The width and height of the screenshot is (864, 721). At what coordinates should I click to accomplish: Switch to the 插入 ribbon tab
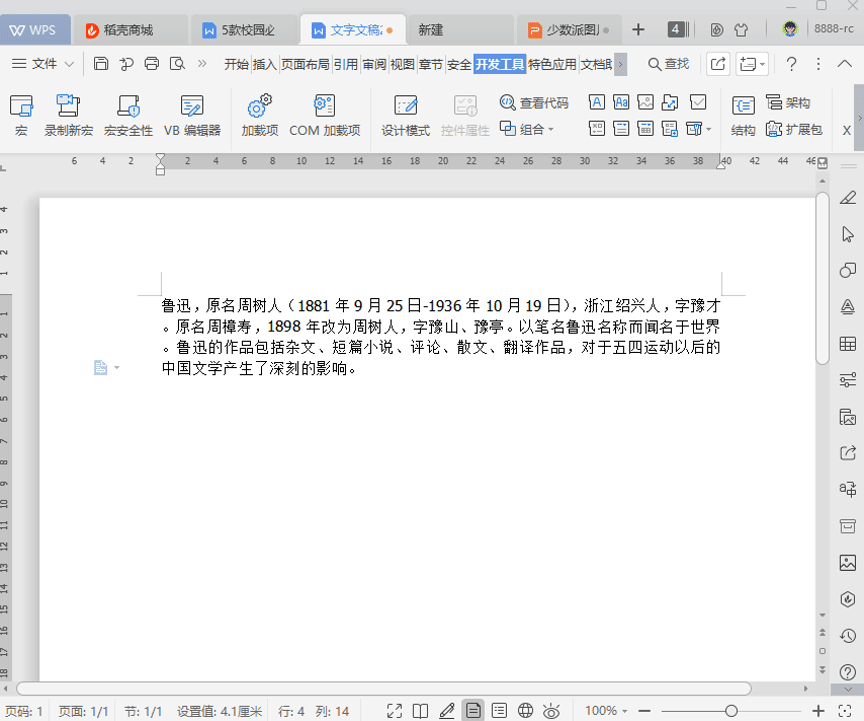pyautogui.click(x=264, y=64)
